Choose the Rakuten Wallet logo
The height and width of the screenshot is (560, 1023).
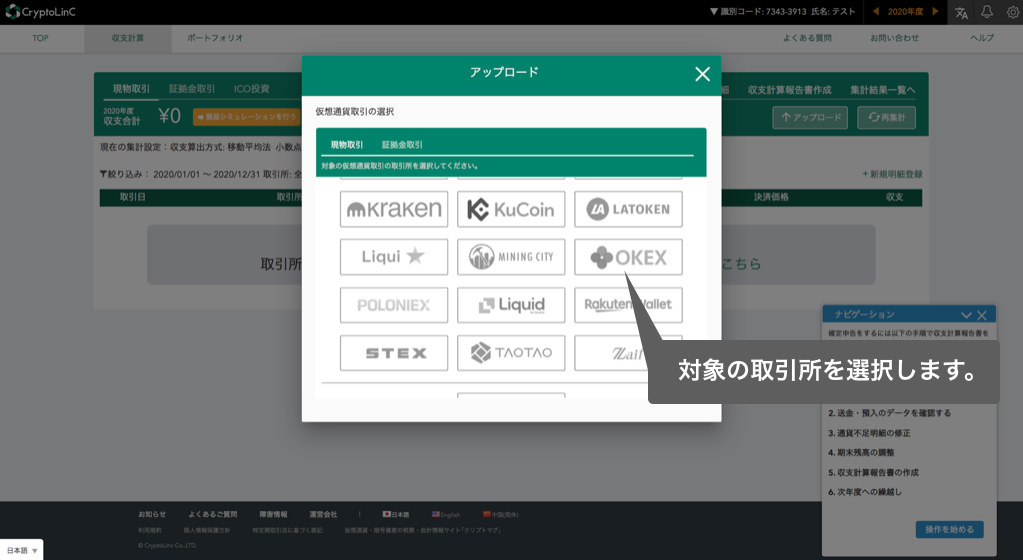[x=628, y=305]
